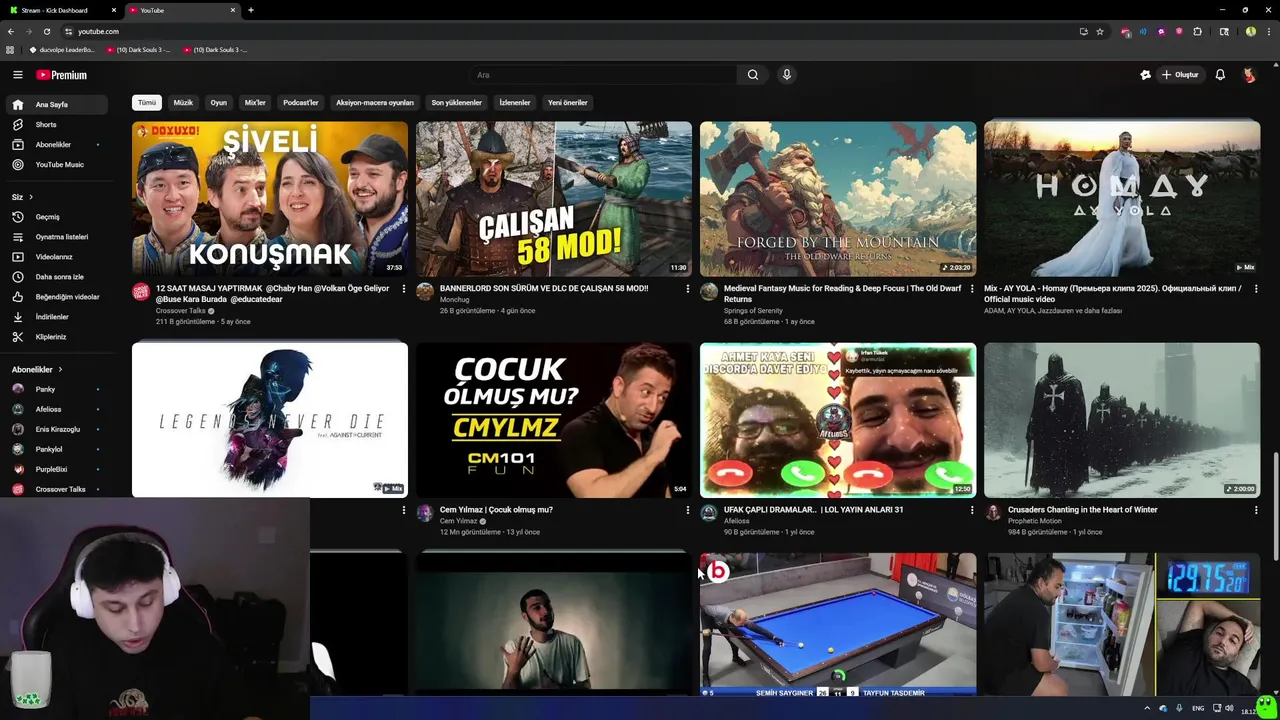Open Legends Never Die mix thumbnail
The width and height of the screenshot is (1280, 720).
coord(270,420)
